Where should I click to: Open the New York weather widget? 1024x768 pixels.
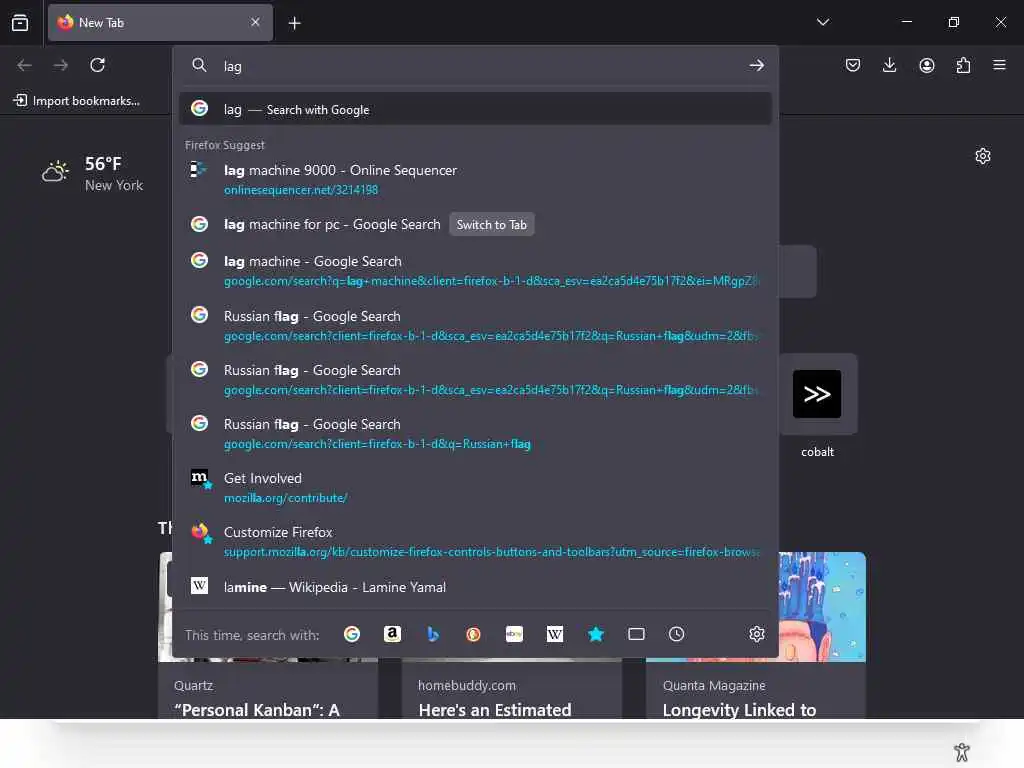pyautogui.click(x=92, y=174)
